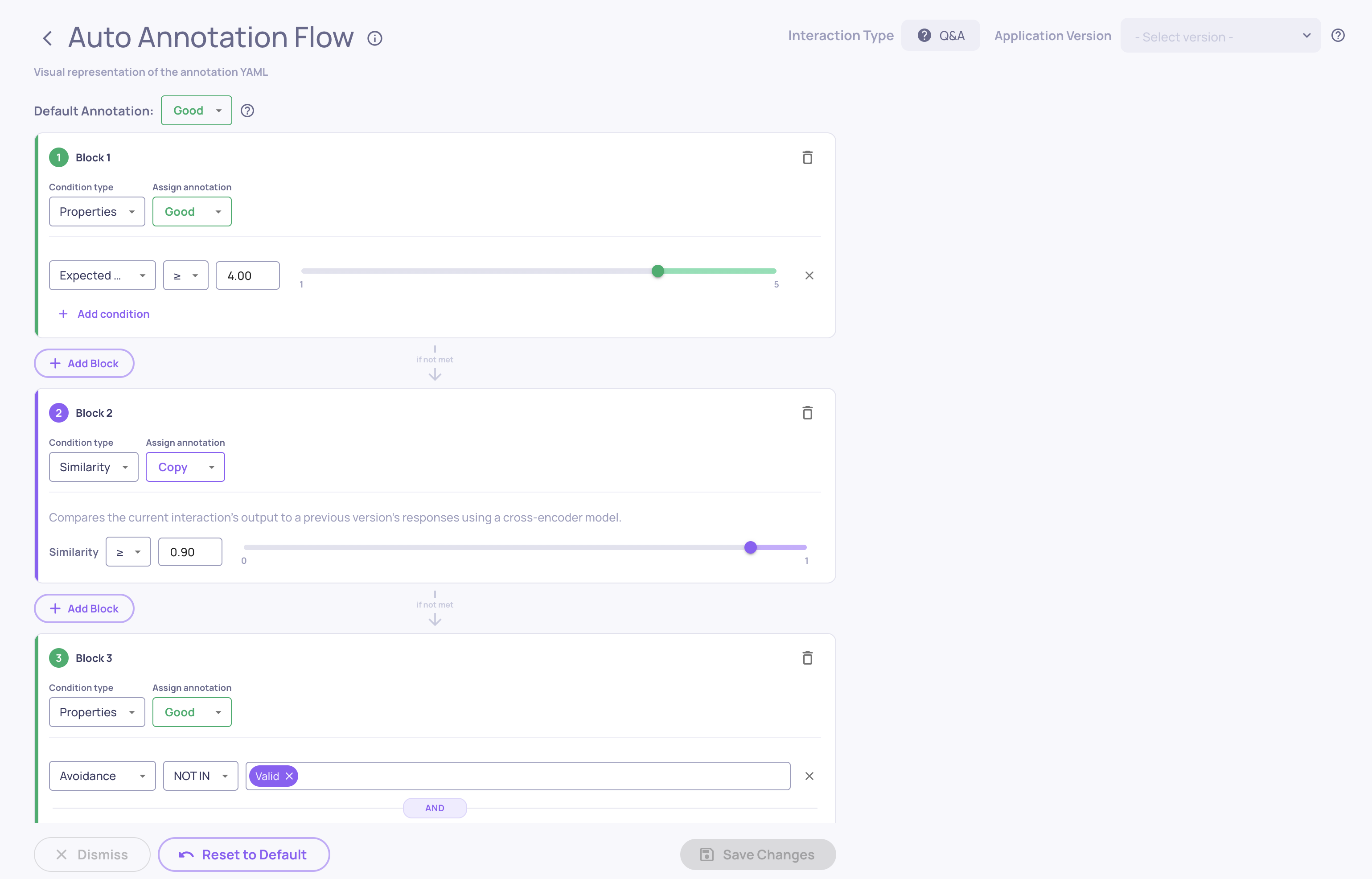Open the NOT IN operator dropdown

(200, 776)
